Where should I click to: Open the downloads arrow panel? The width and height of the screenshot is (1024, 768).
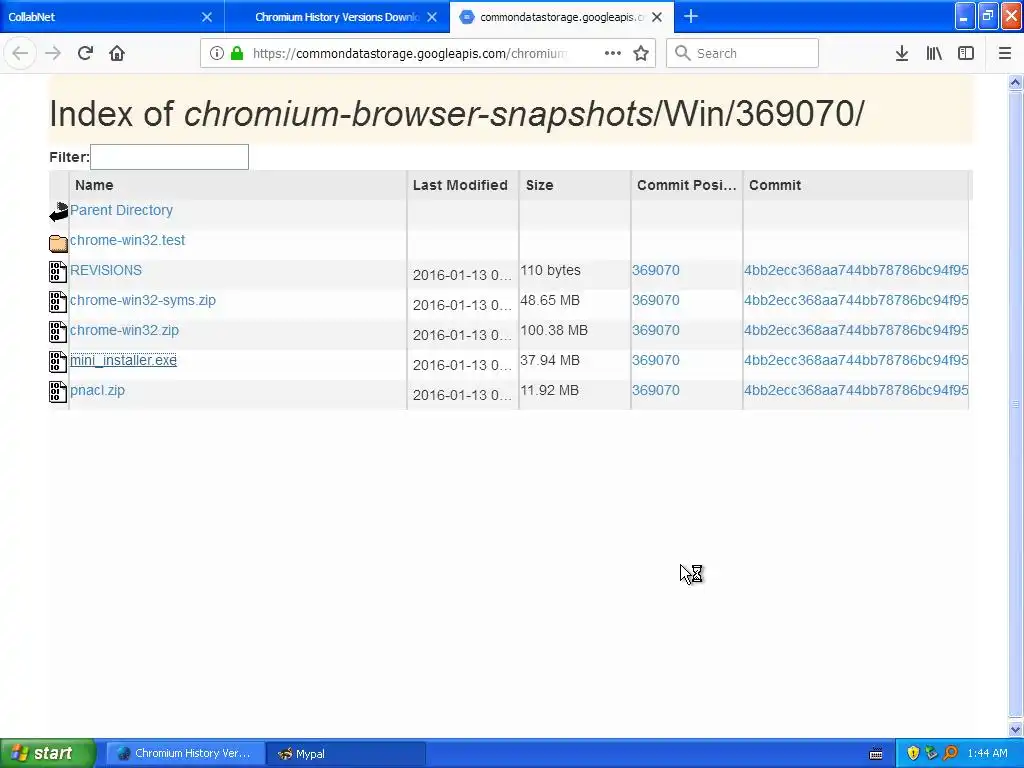[902, 53]
